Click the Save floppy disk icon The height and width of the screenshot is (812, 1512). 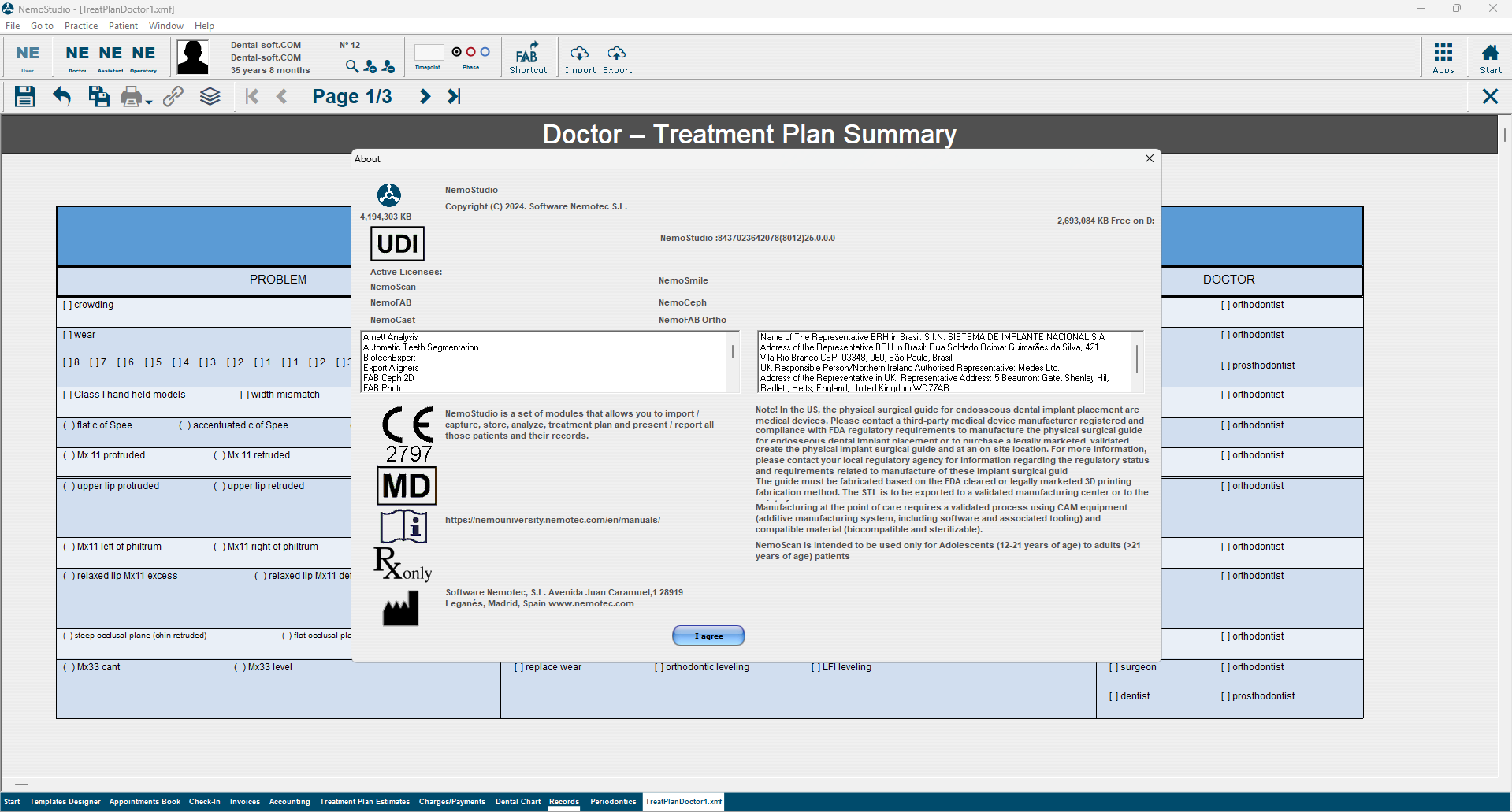25,97
